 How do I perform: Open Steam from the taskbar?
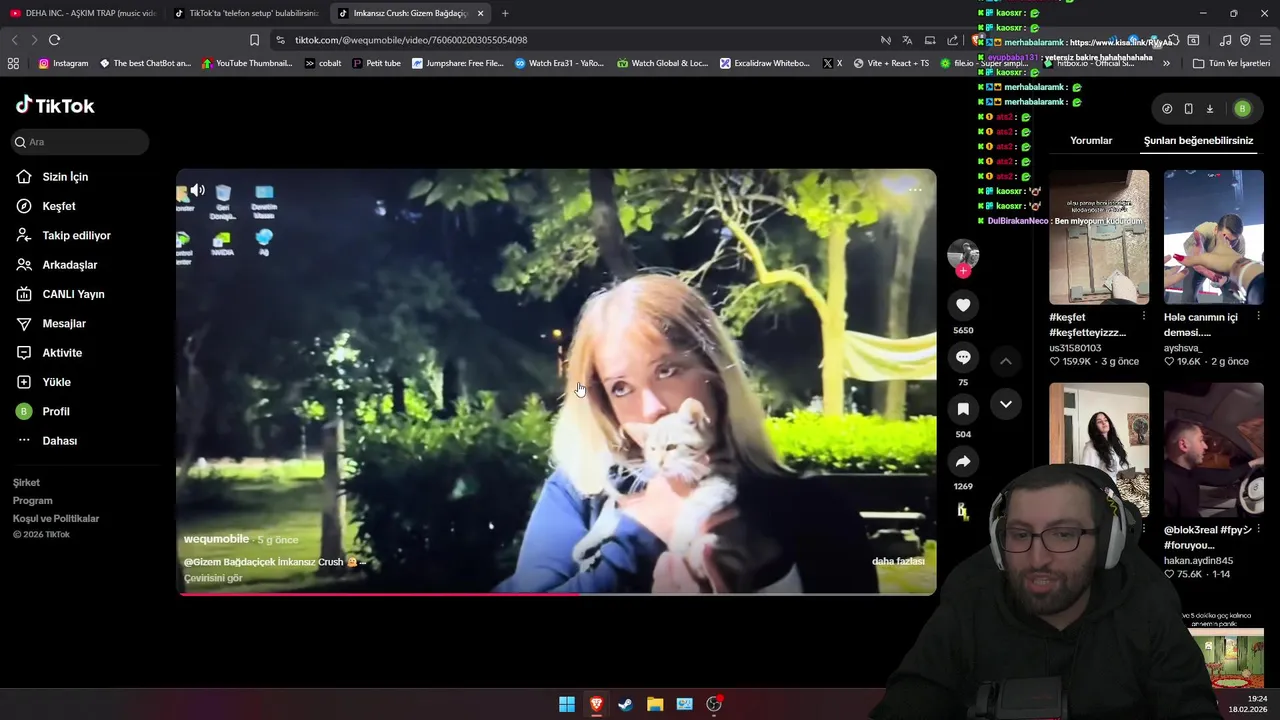click(625, 704)
